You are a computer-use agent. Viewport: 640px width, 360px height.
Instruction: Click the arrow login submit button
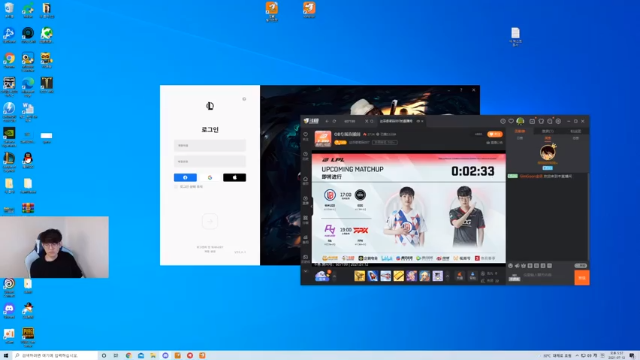point(210,221)
